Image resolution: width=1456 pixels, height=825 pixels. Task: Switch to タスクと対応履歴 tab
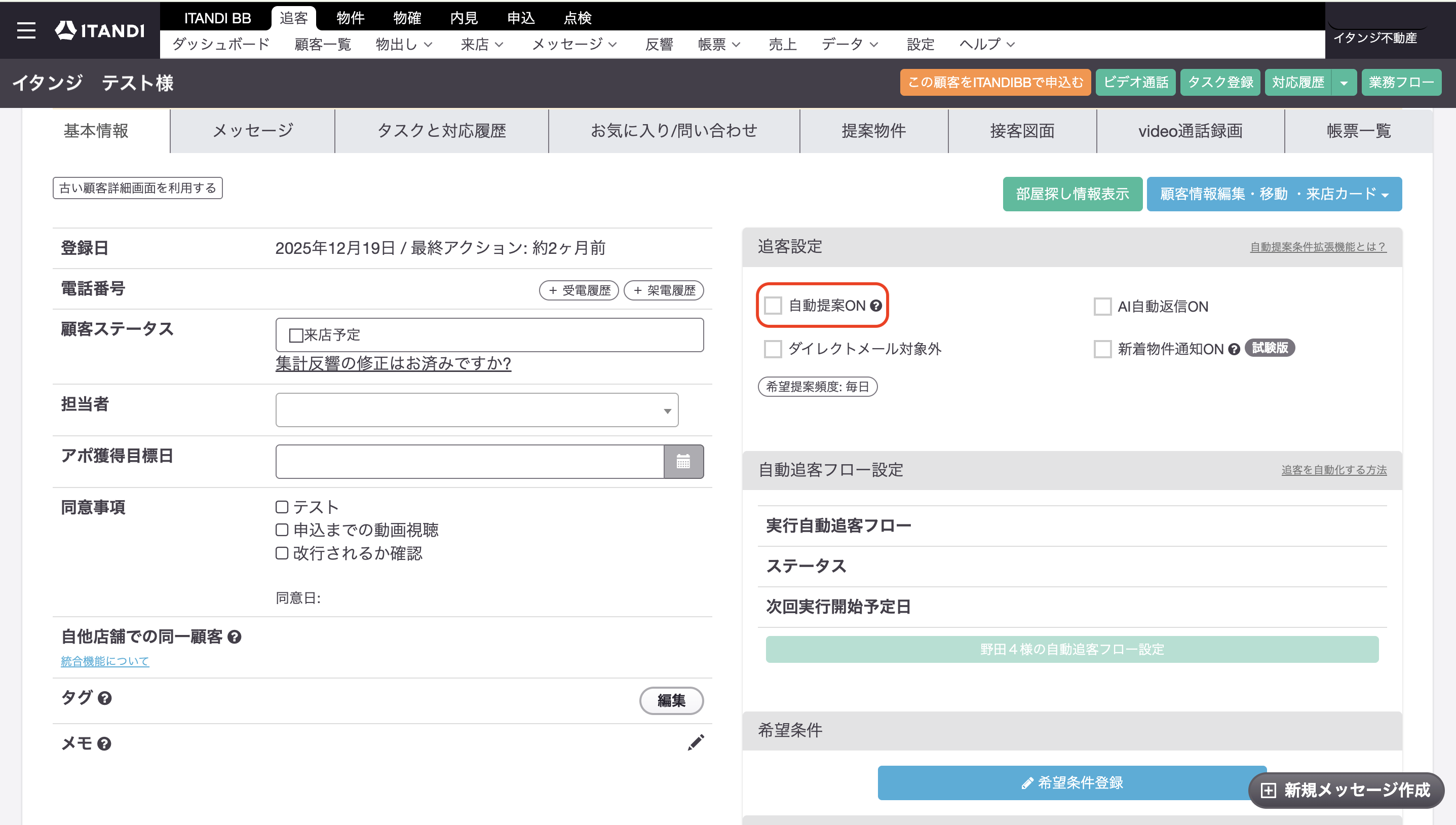pyautogui.click(x=442, y=131)
